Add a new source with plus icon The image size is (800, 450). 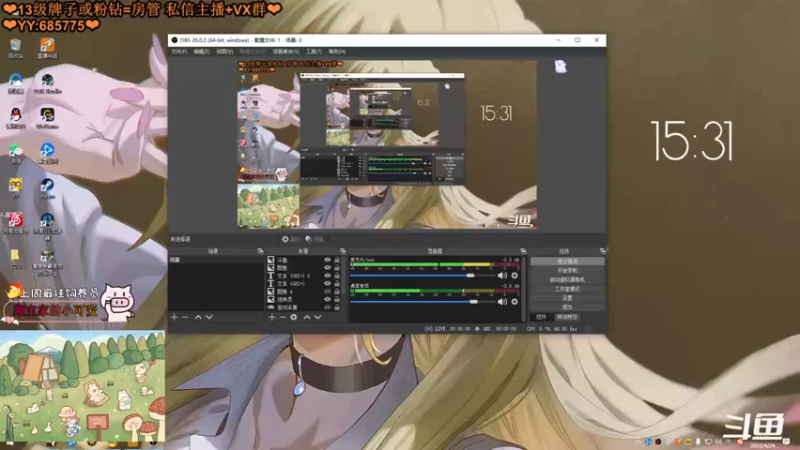(272, 317)
